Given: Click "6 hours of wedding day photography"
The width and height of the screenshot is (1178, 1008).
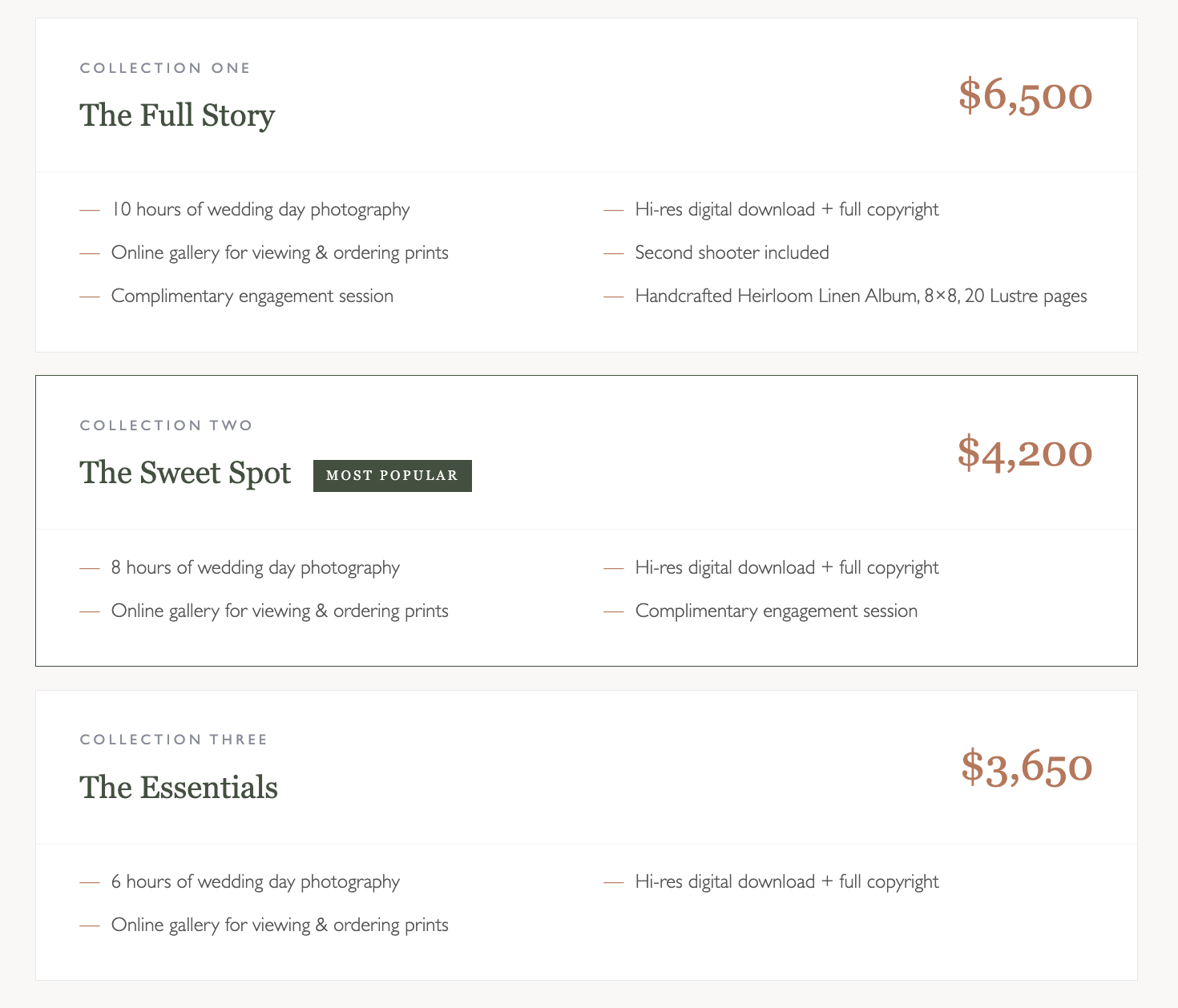Looking at the screenshot, I should point(256,882).
